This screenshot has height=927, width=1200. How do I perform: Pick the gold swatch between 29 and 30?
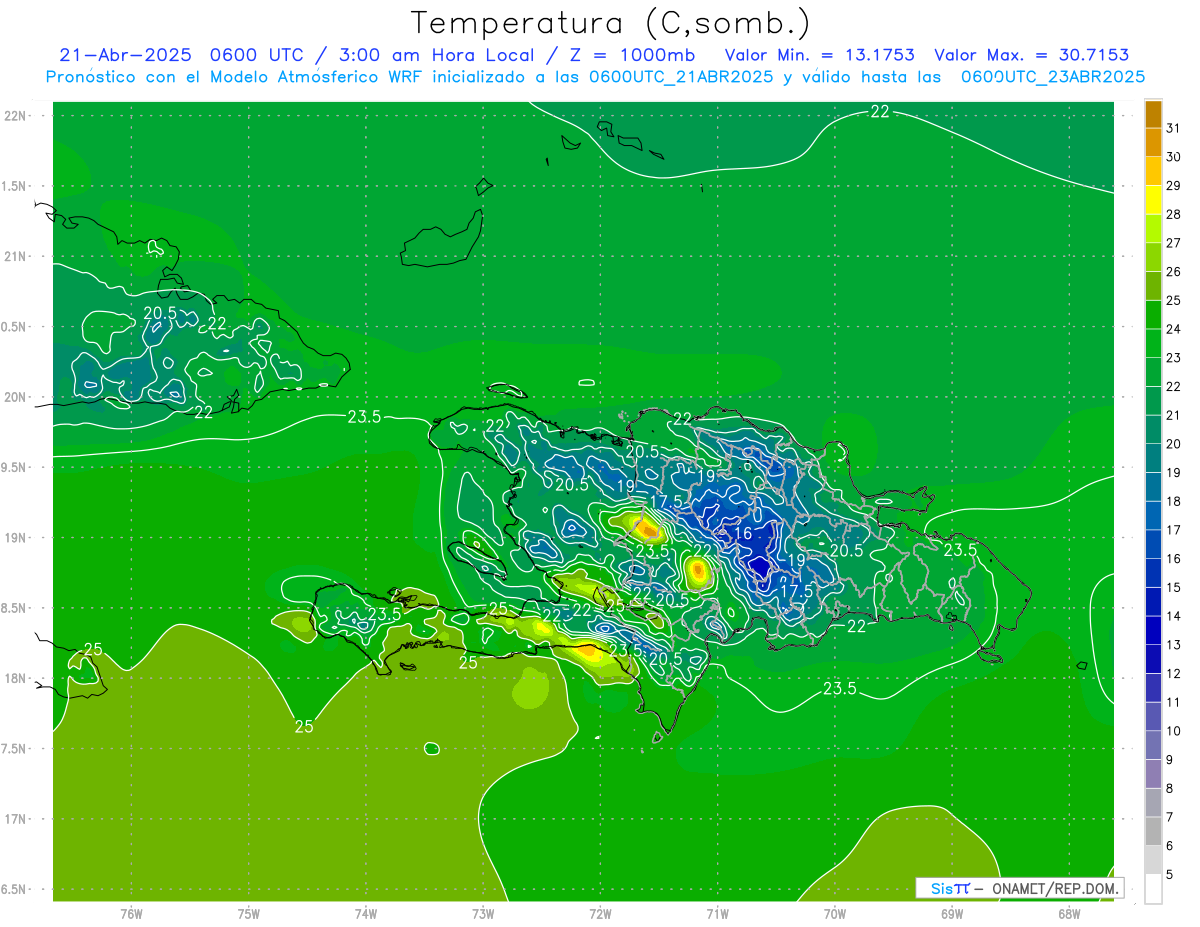[1153, 171]
